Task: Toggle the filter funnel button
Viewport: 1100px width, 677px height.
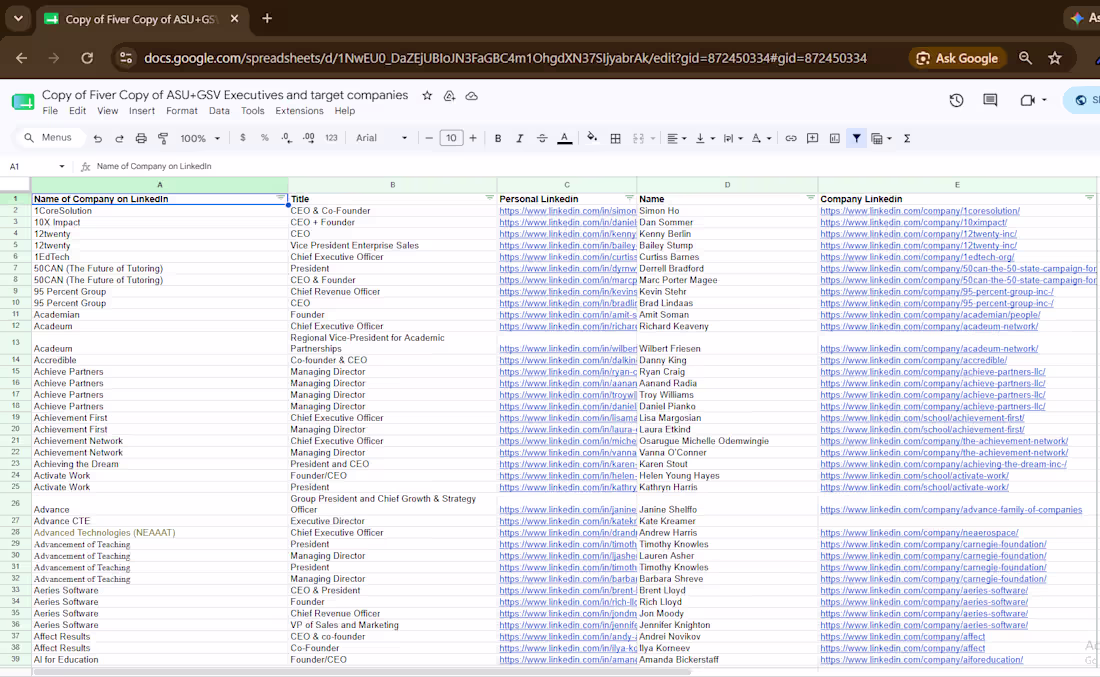Action: point(857,138)
